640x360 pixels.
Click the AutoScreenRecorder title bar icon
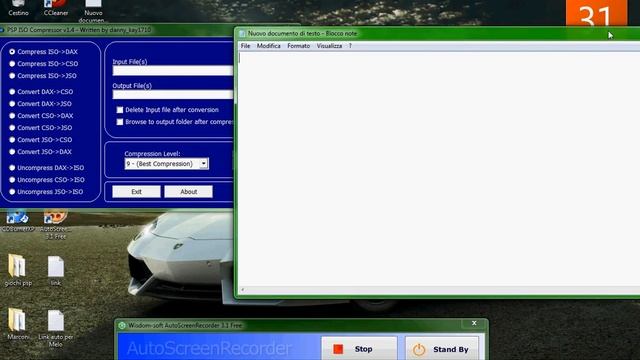coord(122,325)
